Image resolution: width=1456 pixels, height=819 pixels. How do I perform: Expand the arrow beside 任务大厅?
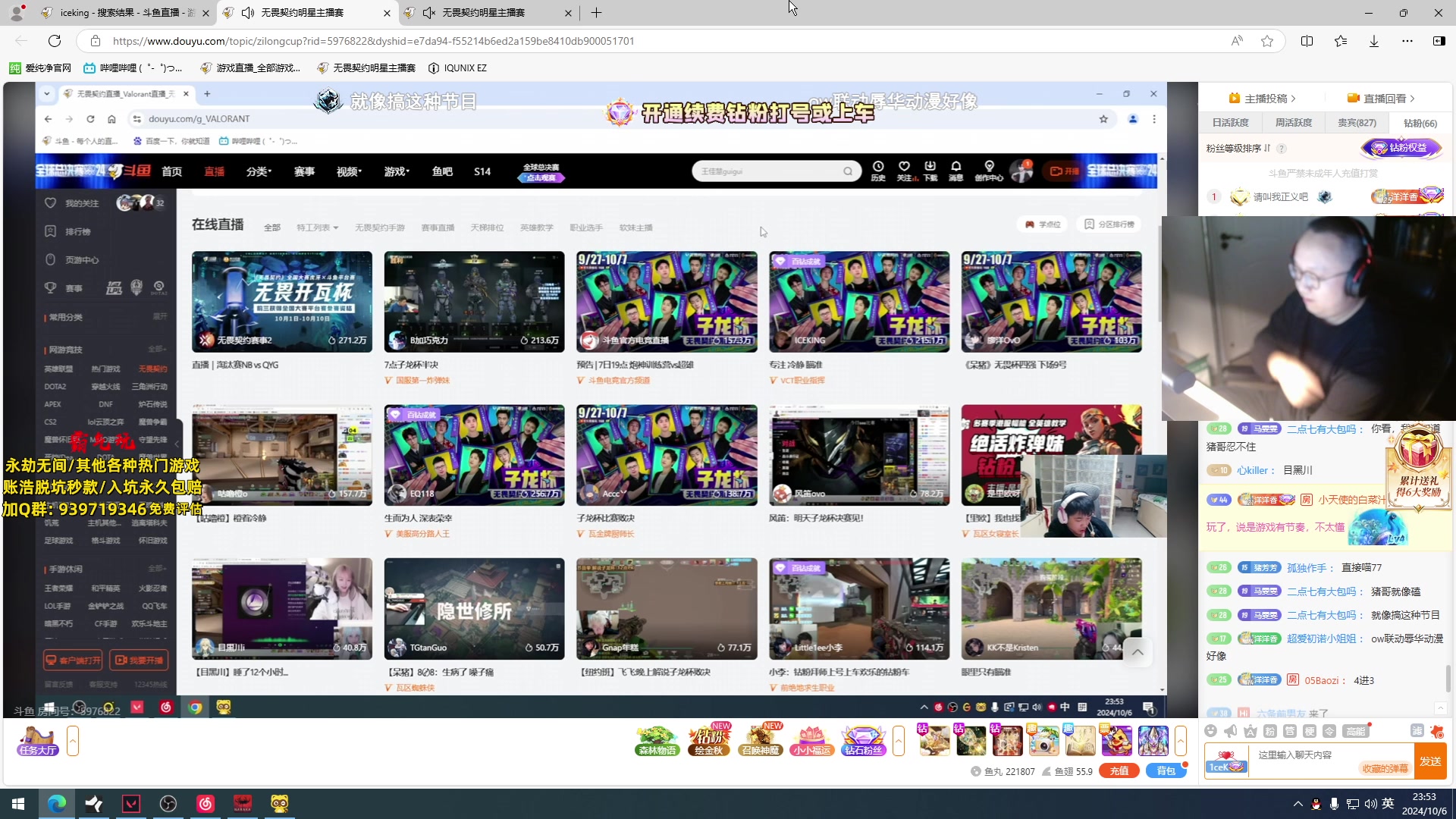[x=73, y=741]
